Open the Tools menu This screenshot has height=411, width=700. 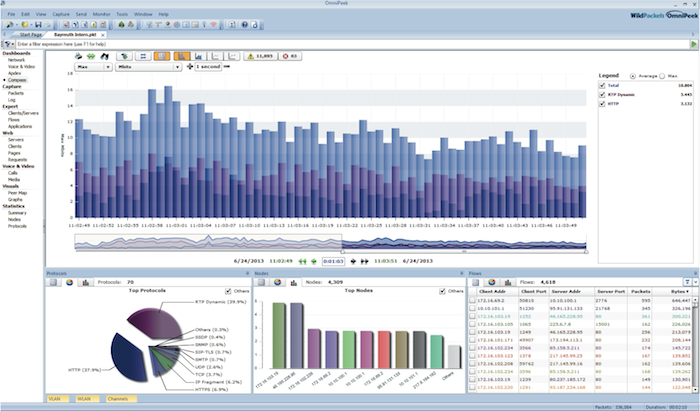point(122,14)
